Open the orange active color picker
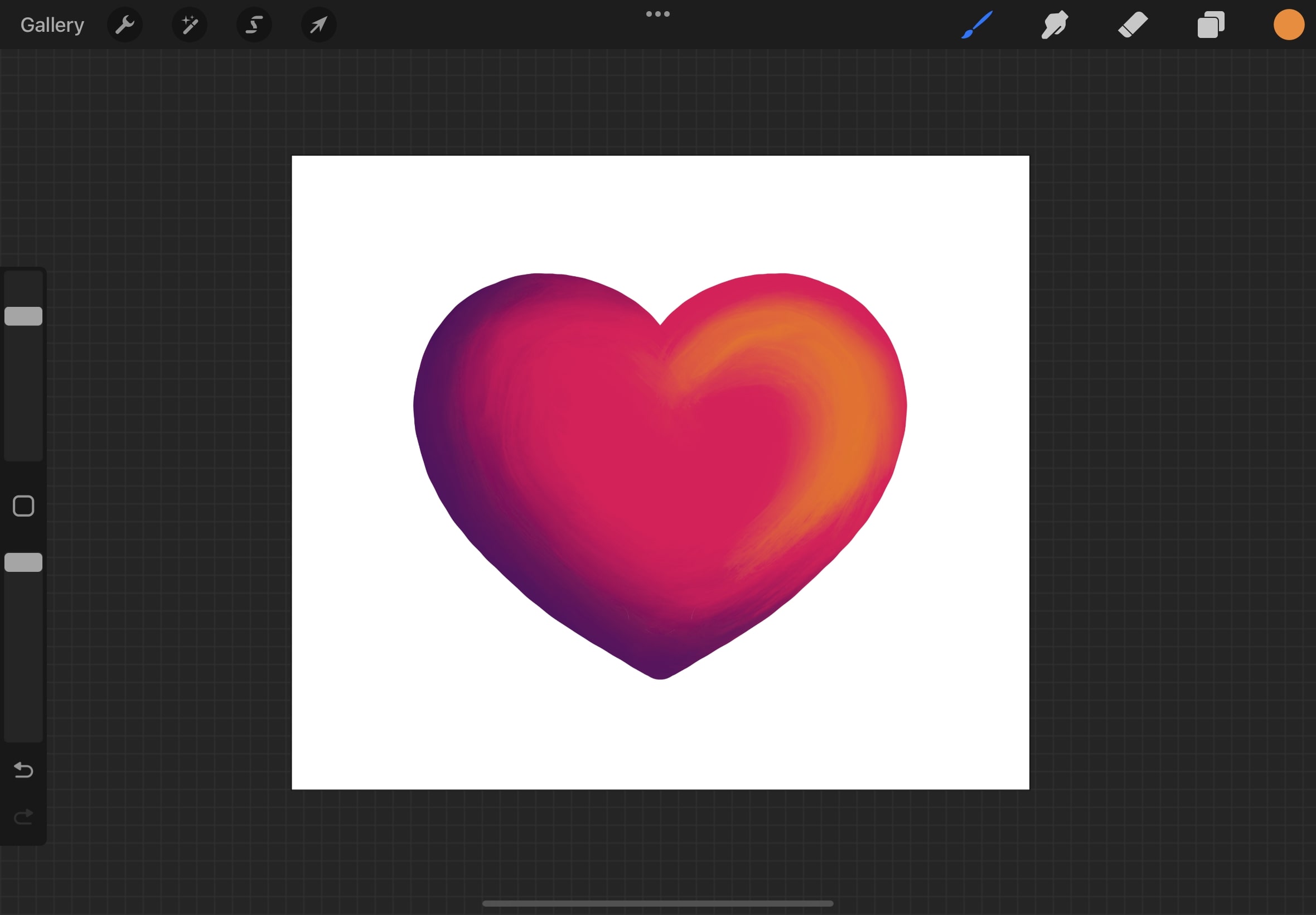Image resolution: width=1316 pixels, height=915 pixels. [x=1289, y=25]
